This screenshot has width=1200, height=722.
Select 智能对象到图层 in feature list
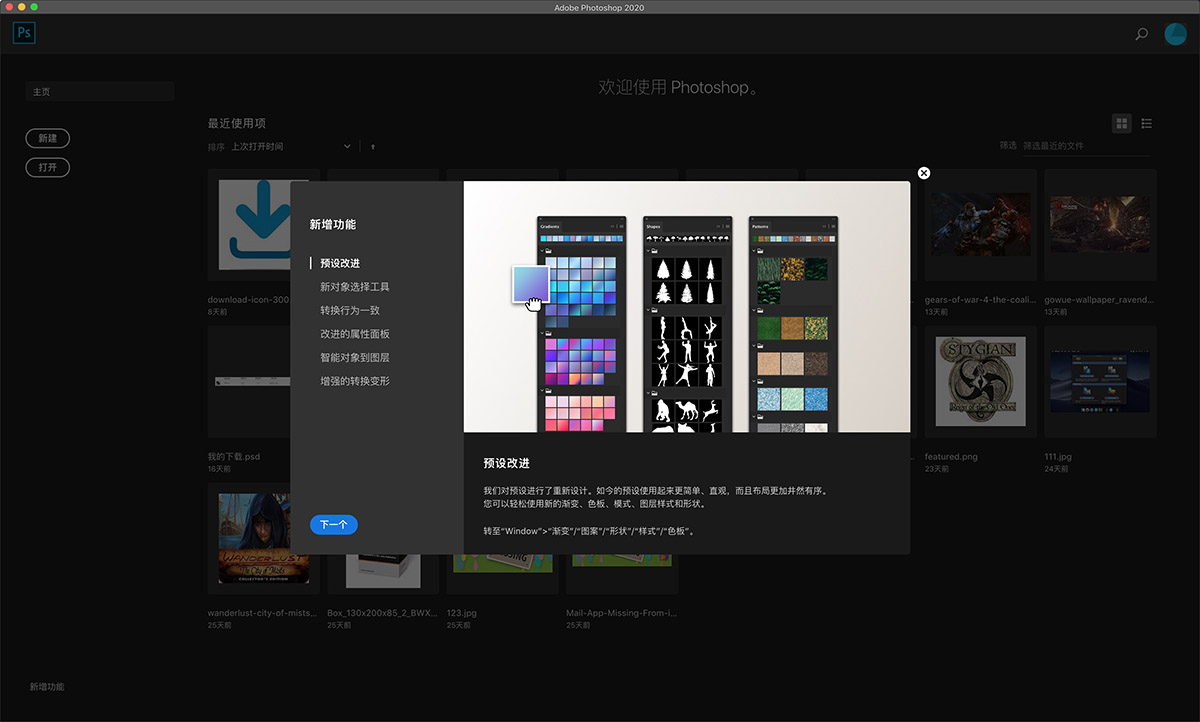[x=355, y=358]
